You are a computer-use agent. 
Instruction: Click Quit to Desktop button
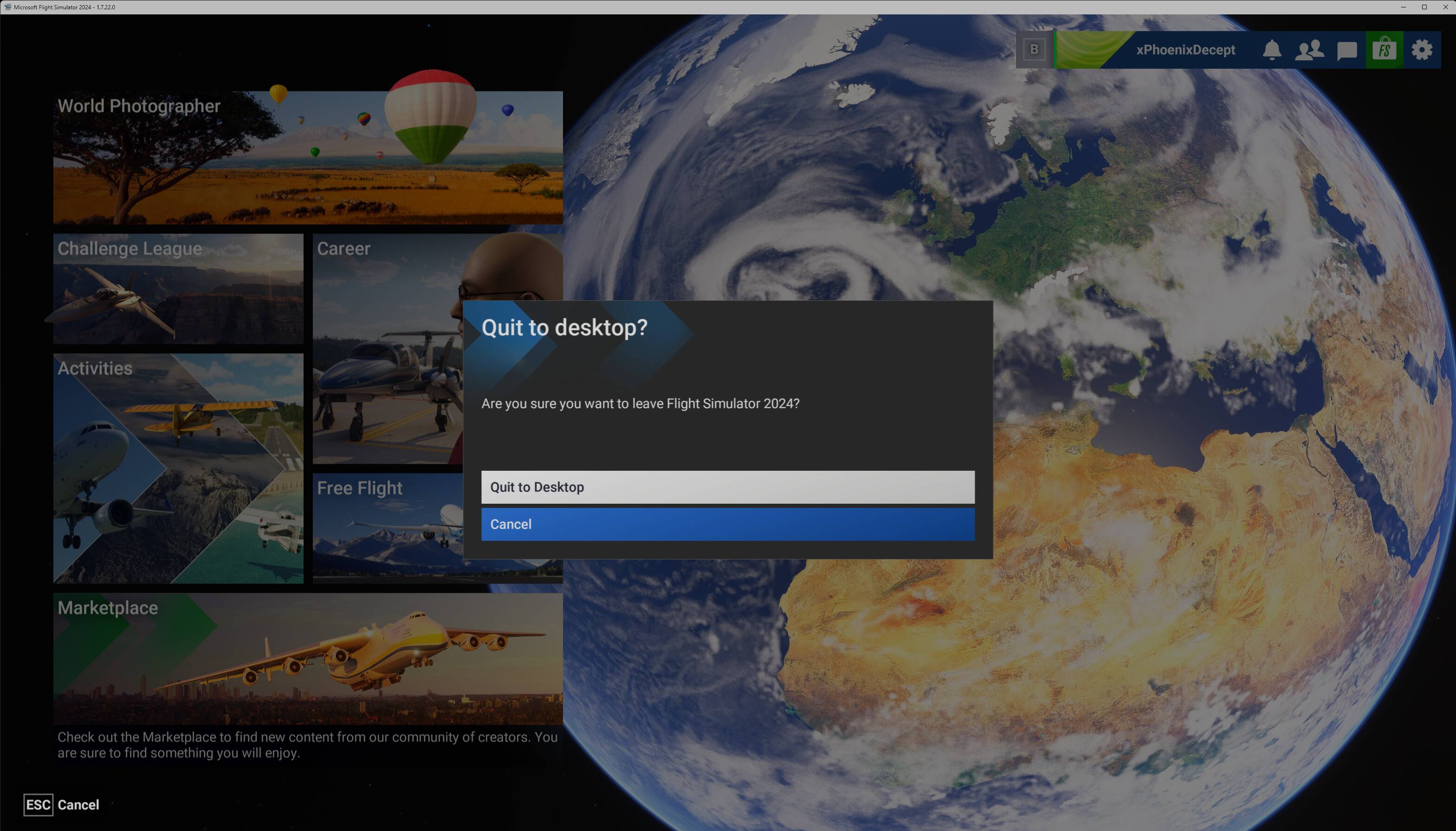[x=727, y=487]
